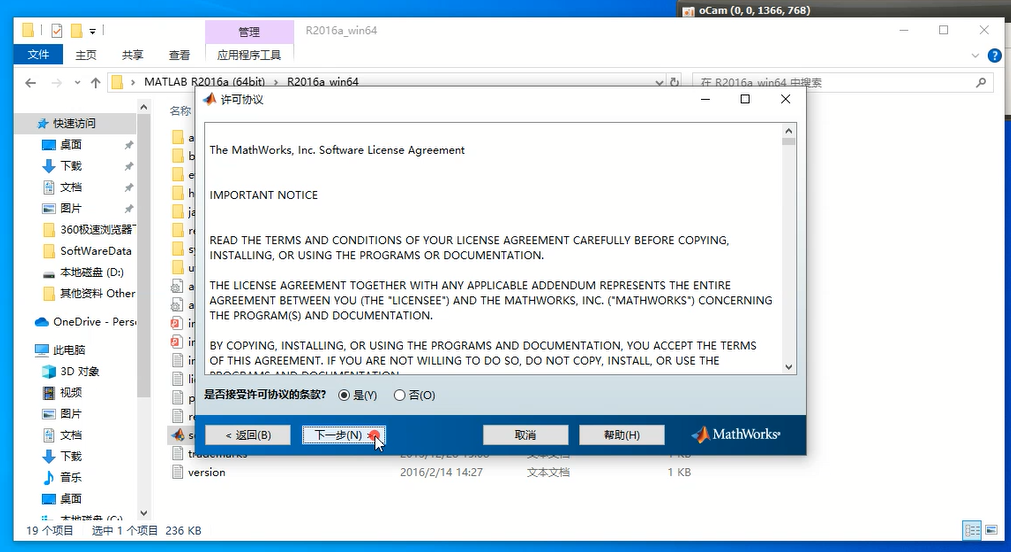This screenshot has width=1011, height=552.
Task: Open the 应用程序工具 tab
Action: (249, 55)
